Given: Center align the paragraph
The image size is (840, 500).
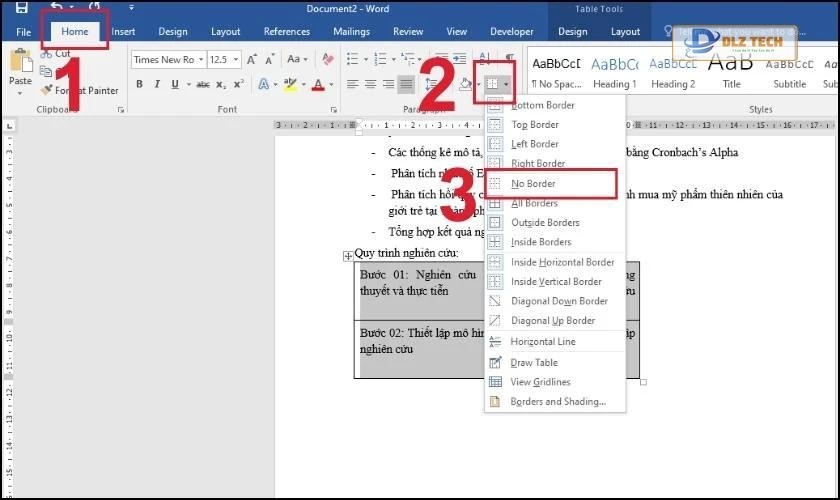Looking at the screenshot, I should click(370, 84).
